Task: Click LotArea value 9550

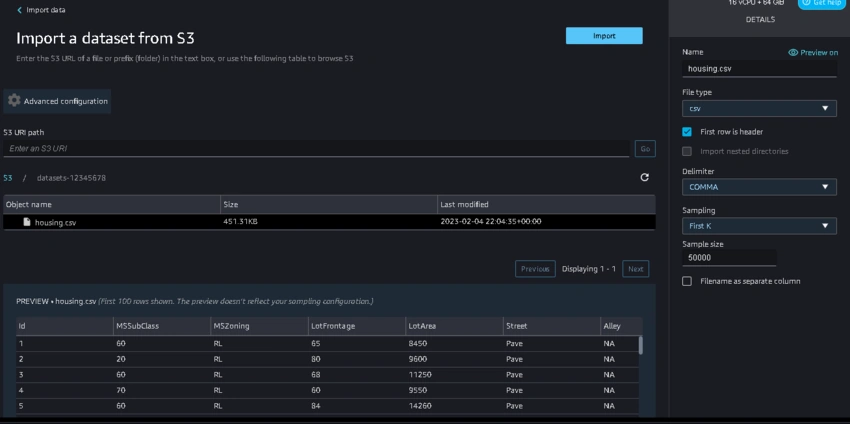Action: point(417,390)
